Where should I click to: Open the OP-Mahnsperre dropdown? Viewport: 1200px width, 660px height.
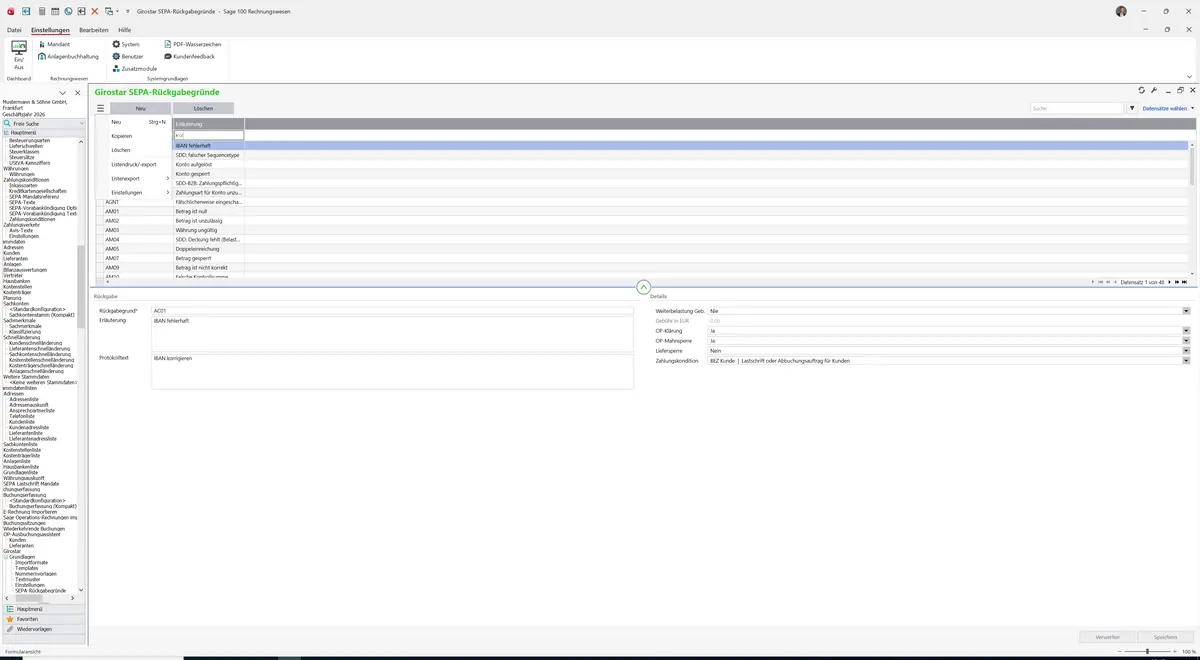(x=1186, y=341)
